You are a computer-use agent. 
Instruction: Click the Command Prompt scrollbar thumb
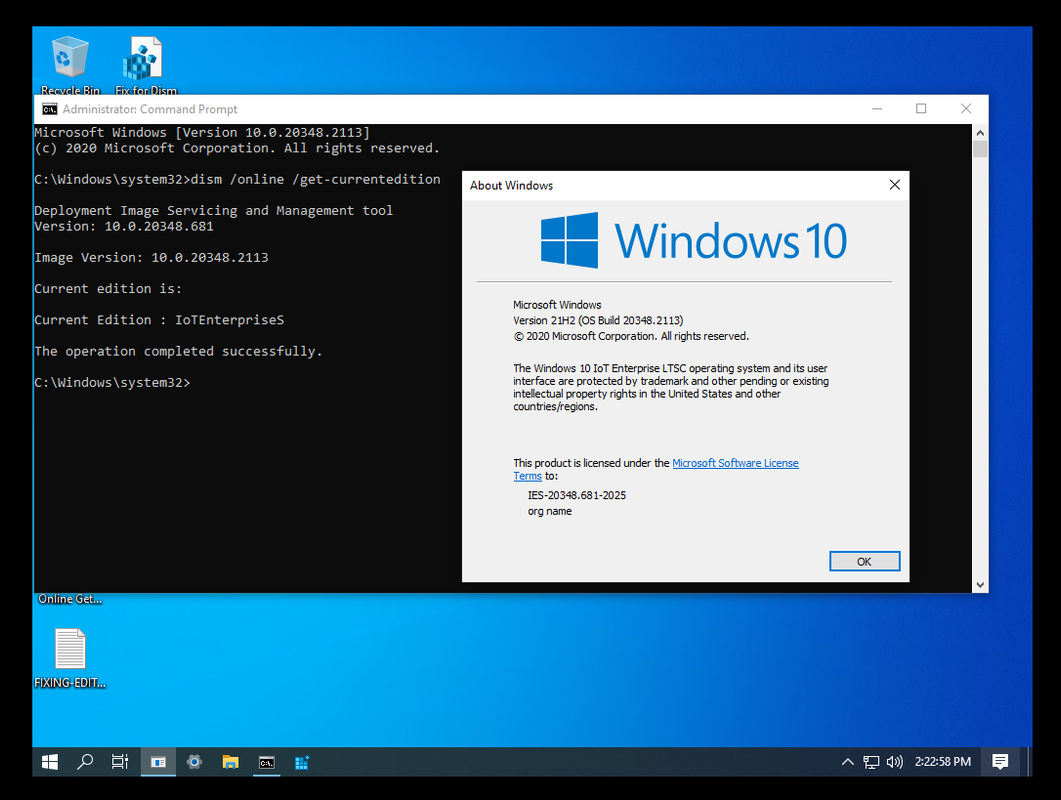[x=980, y=149]
